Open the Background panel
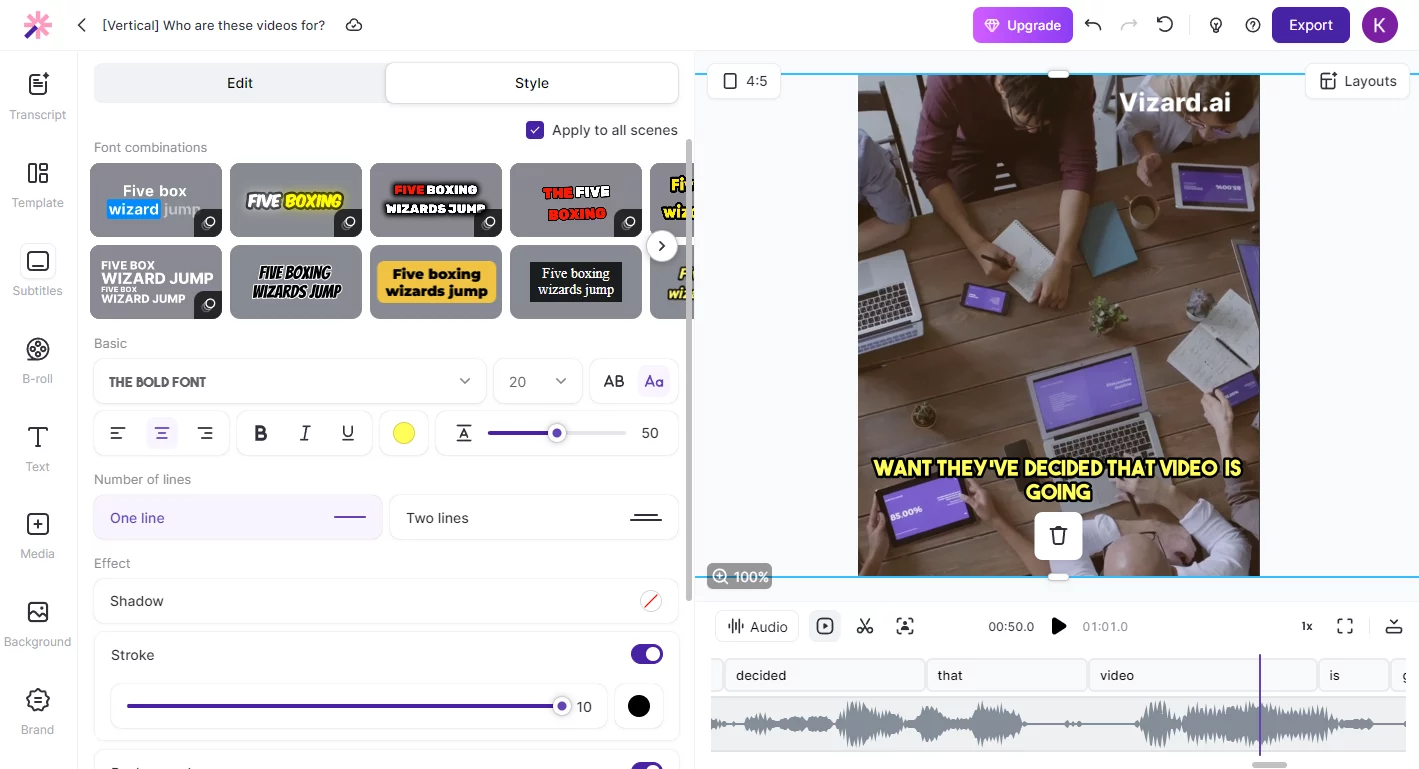This screenshot has width=1419, height=769. tap(38, 623)
